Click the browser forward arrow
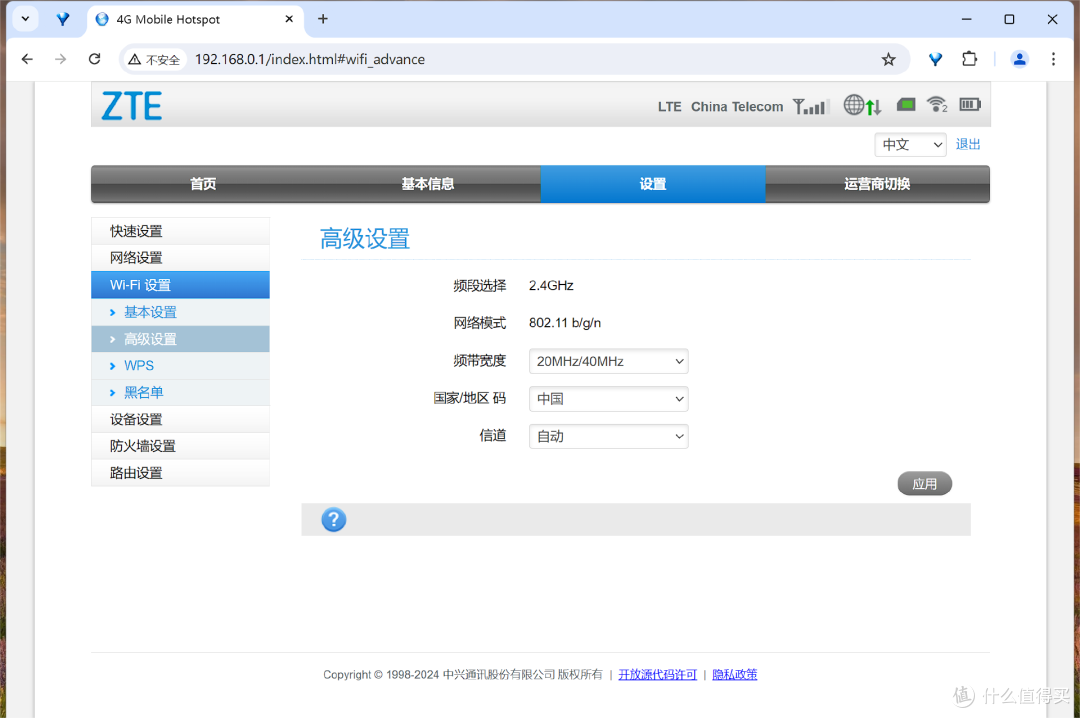 pos(61,59)
